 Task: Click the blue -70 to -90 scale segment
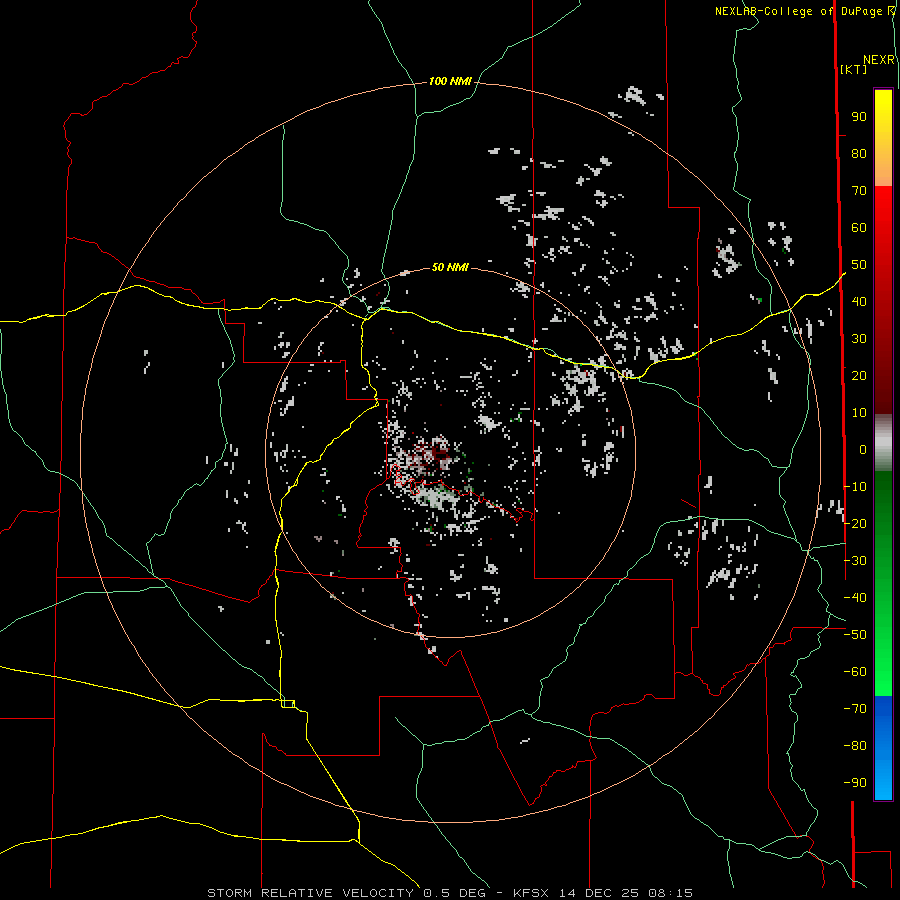coord(883,748)
